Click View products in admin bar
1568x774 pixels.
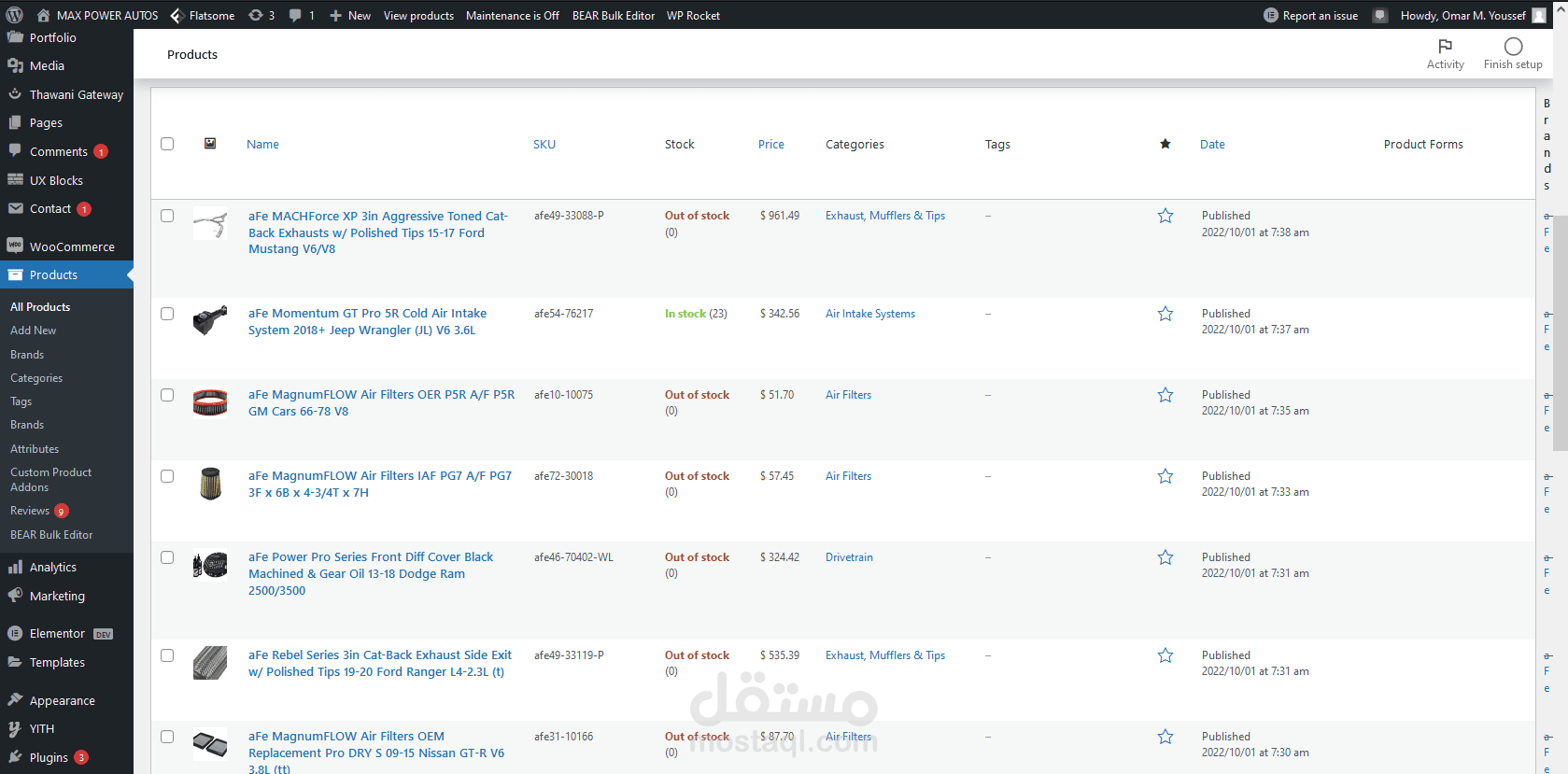click(418, 15)
